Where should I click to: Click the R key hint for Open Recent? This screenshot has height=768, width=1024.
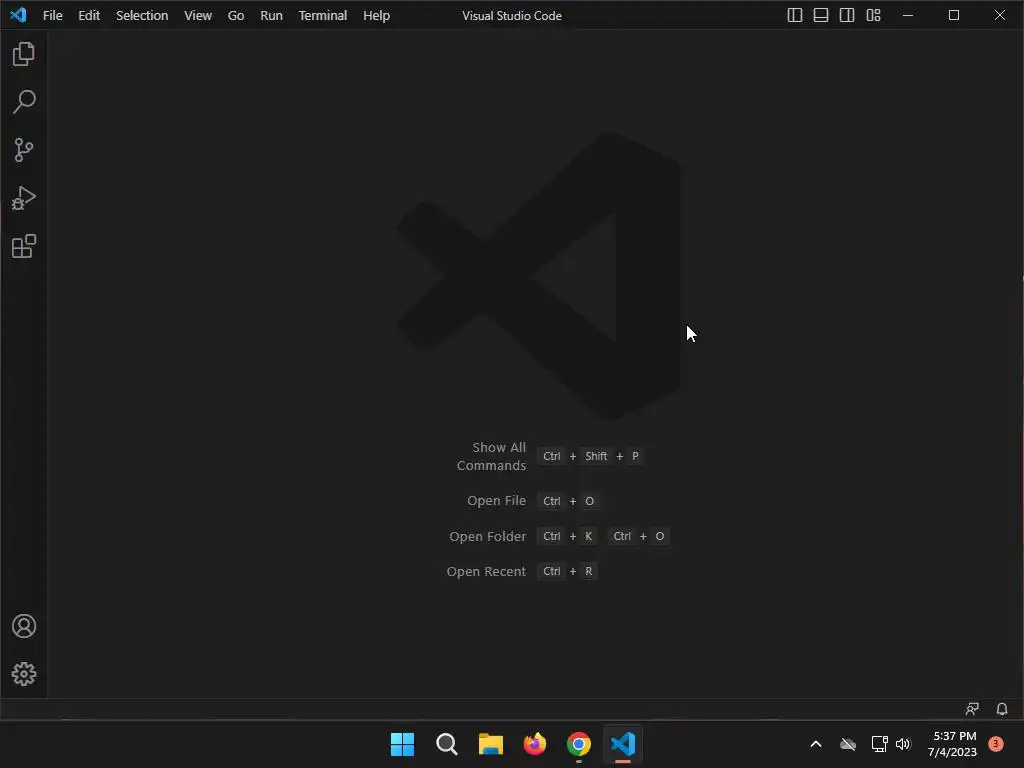tap(588, 571)
